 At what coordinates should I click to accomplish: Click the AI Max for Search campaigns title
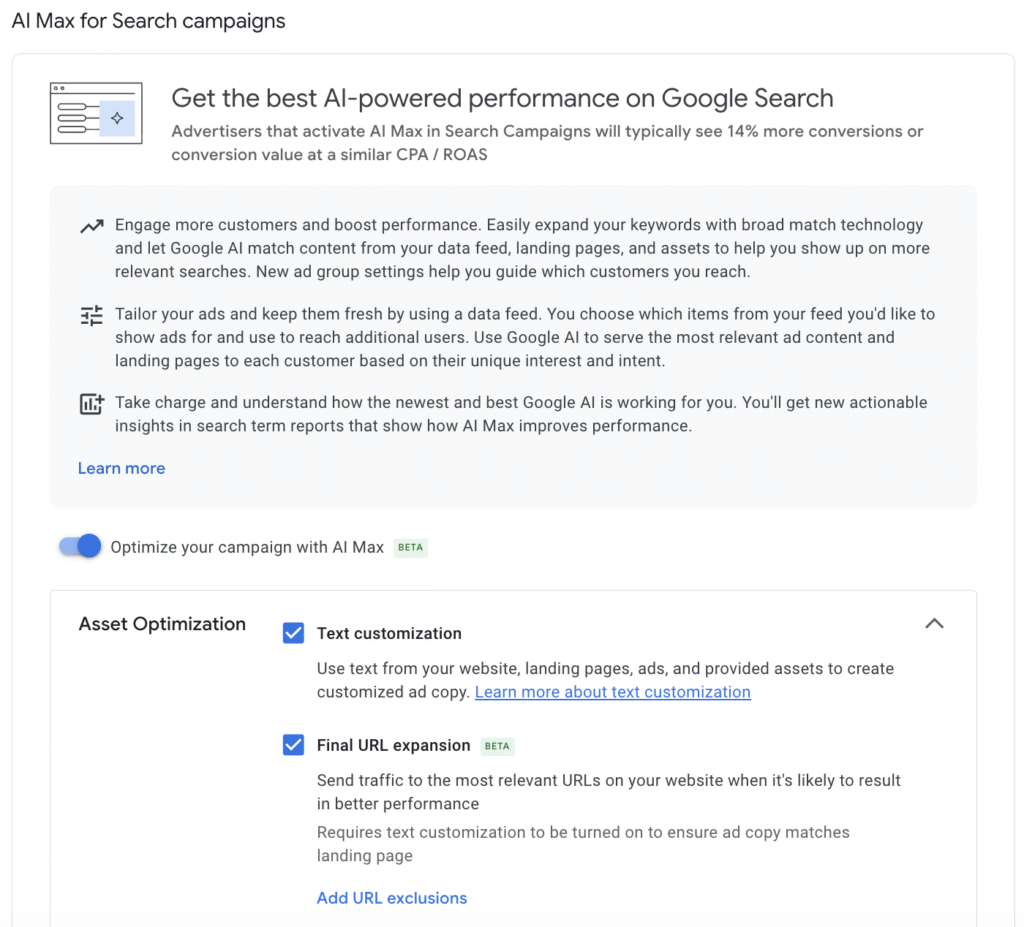coord(148,21)
